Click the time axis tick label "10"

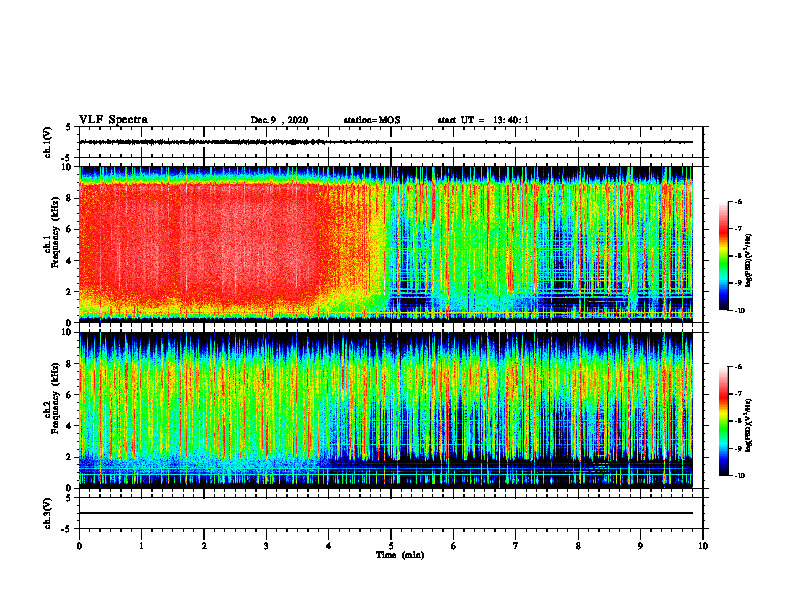coord(703,546)
